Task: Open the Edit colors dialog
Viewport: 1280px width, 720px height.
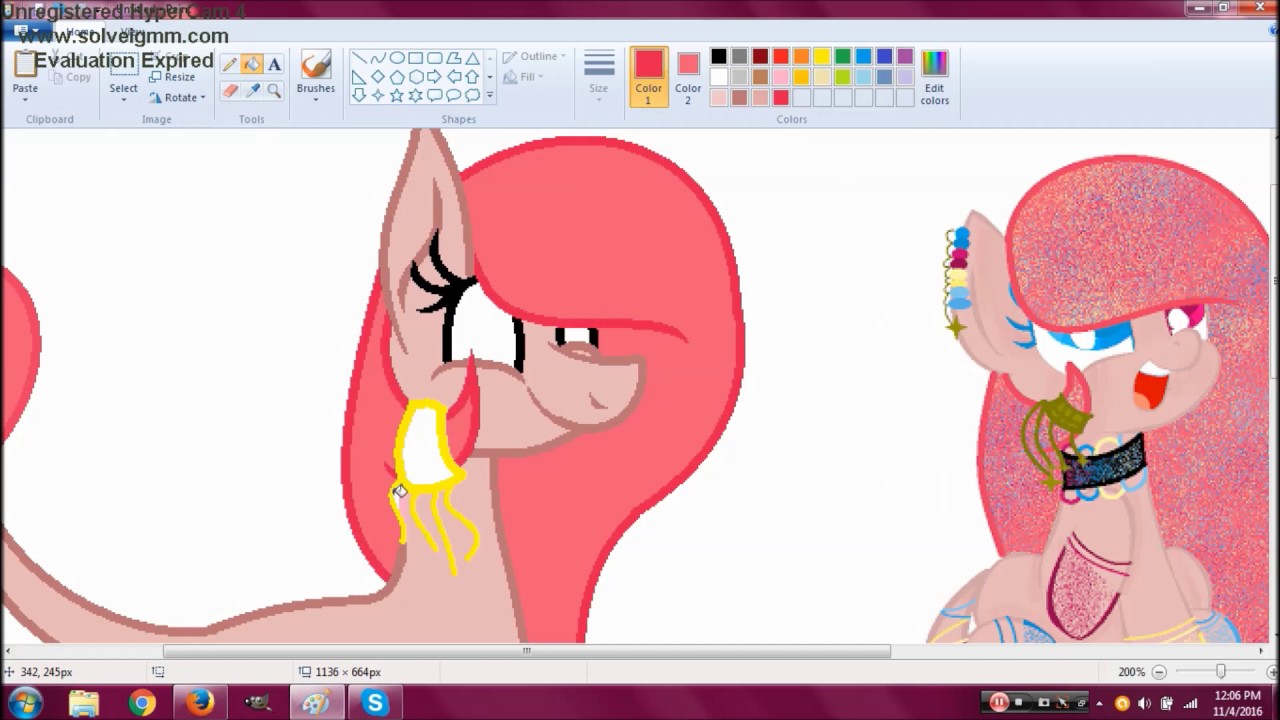Action: pyautogui.click(x=934, y=77)
